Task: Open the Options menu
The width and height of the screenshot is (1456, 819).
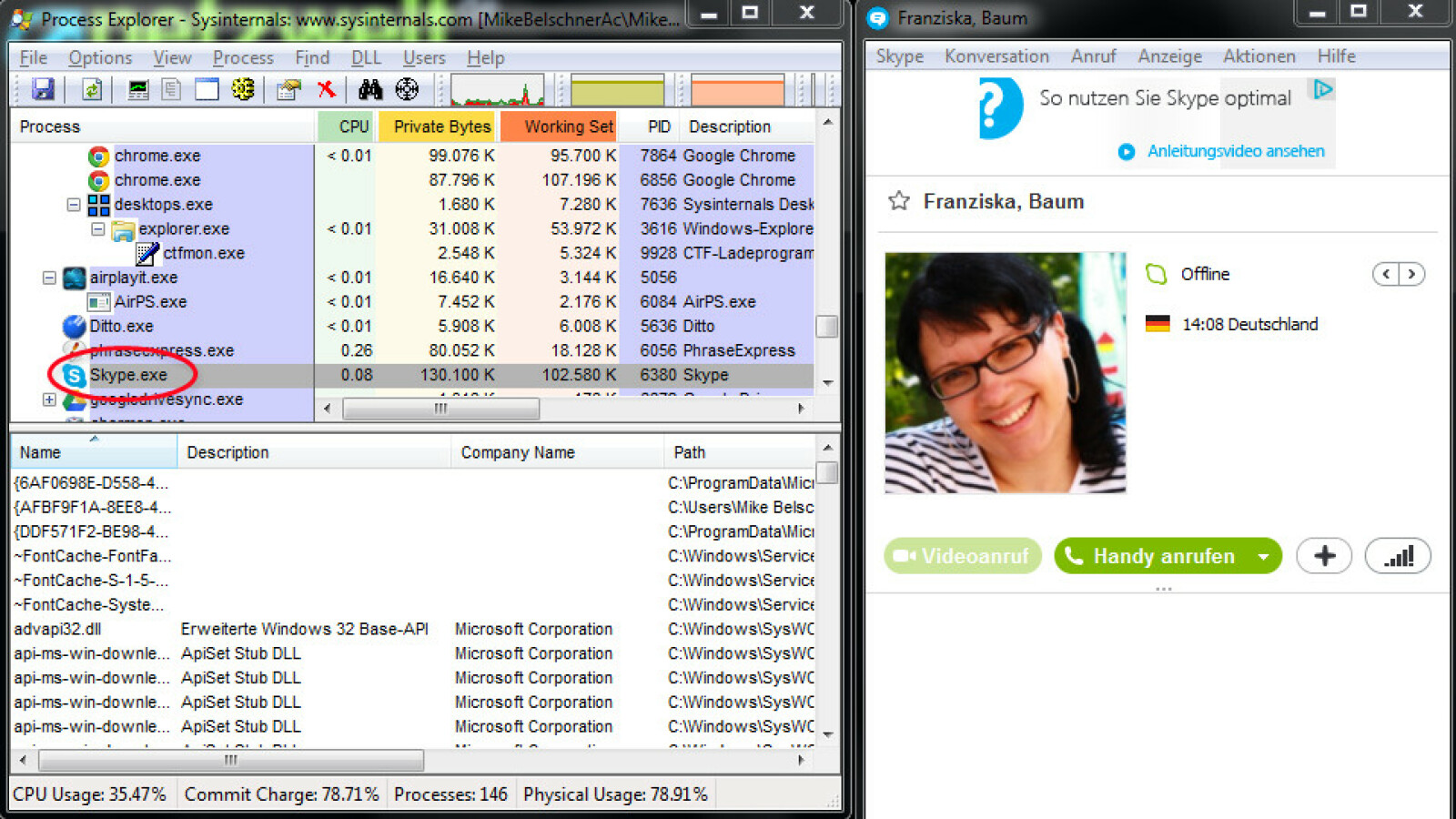Action: (100, 57)
